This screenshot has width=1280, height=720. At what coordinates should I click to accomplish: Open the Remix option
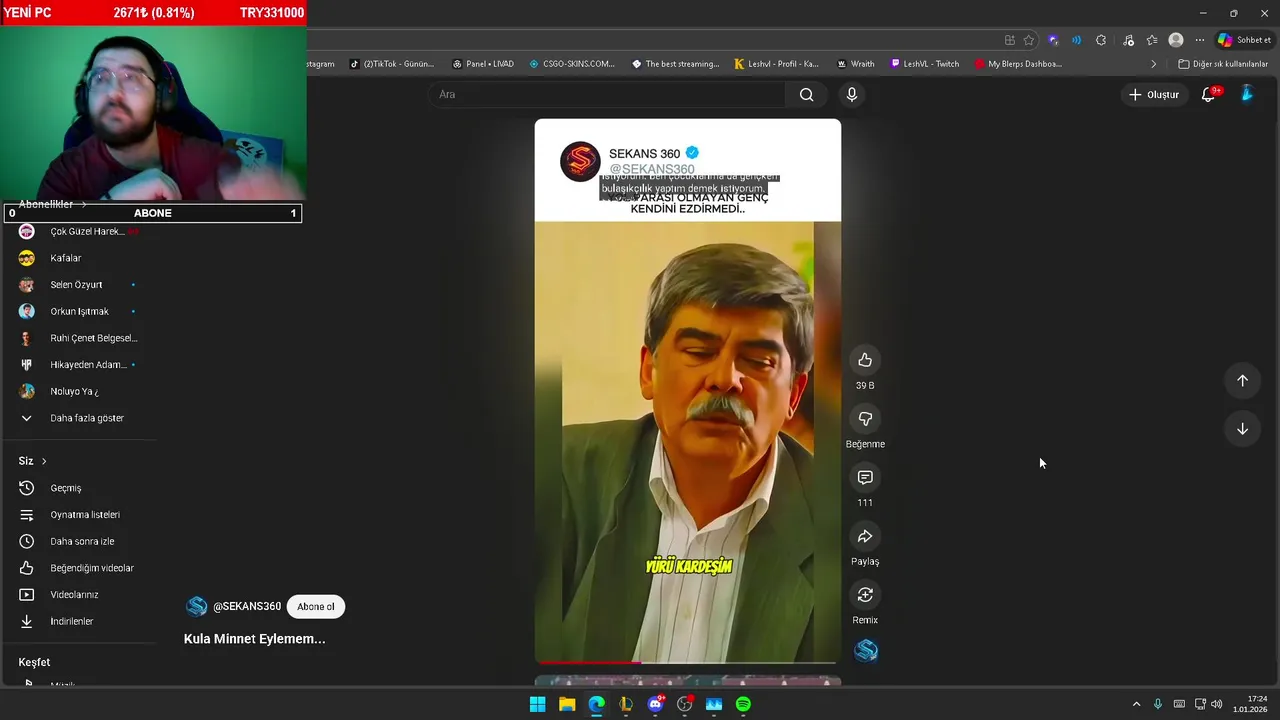(x=865, y=595)
